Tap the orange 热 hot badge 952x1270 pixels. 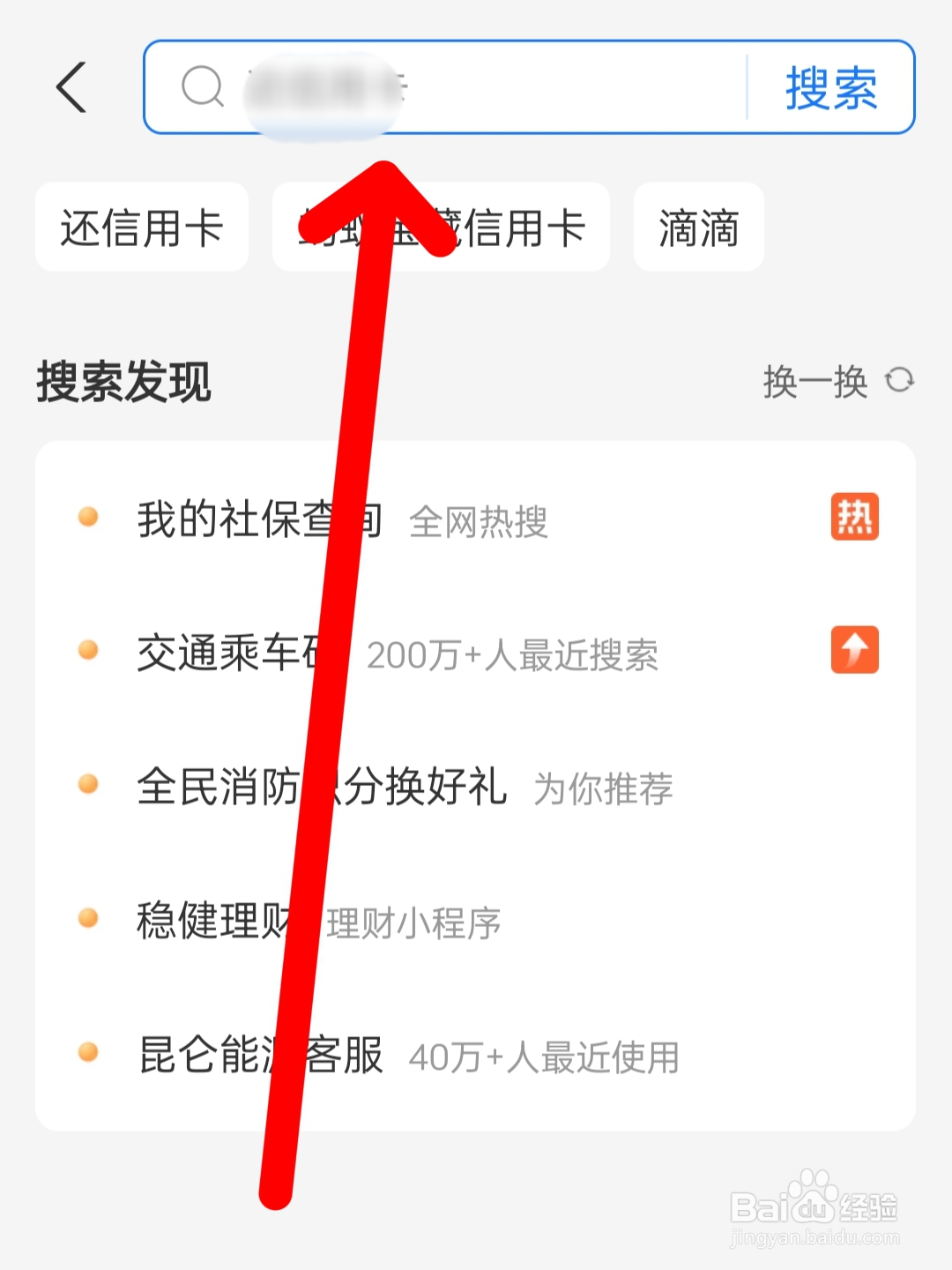point(854,517)
